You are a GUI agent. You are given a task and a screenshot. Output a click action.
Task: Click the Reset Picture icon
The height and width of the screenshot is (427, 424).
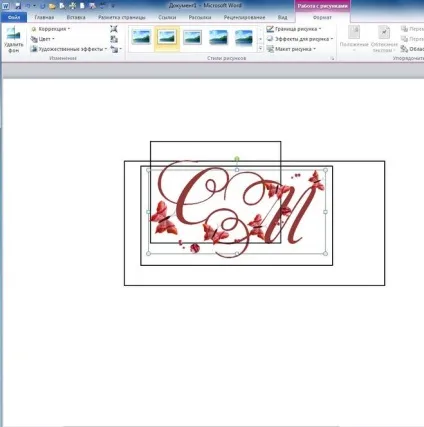(x=114, y=49)
